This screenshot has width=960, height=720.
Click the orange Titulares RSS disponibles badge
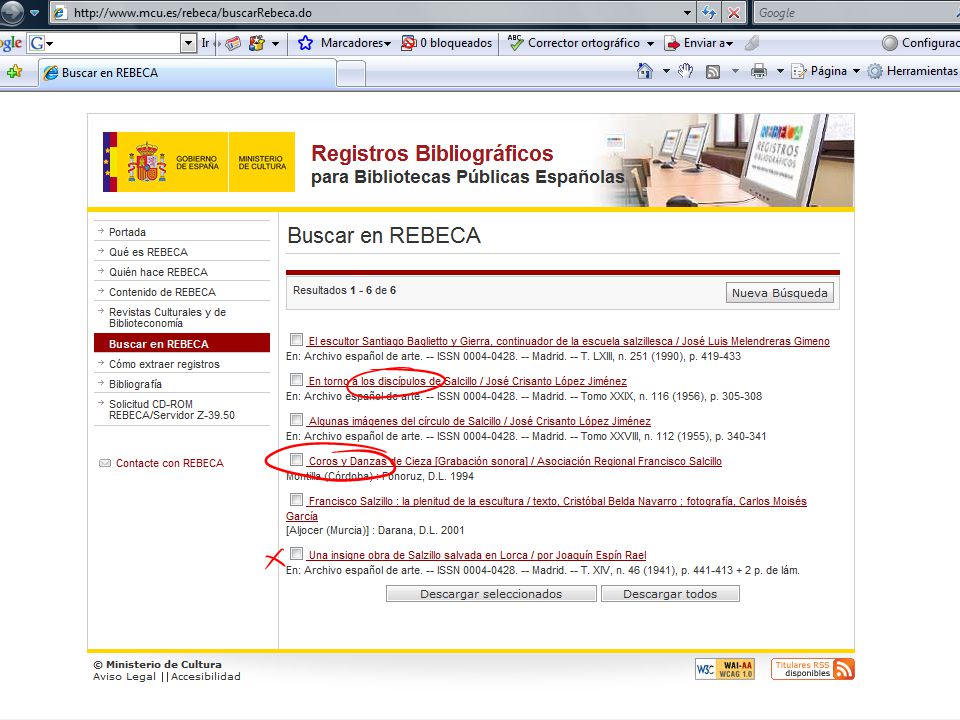(812, 669)
